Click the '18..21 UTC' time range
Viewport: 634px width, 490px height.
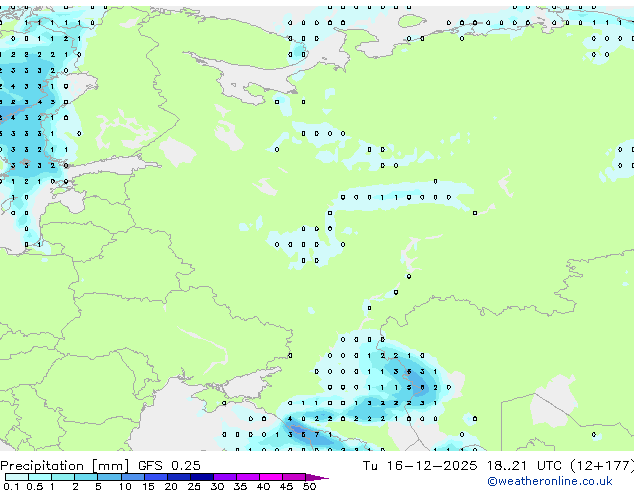pyautogui.click(x=524, y=466)
